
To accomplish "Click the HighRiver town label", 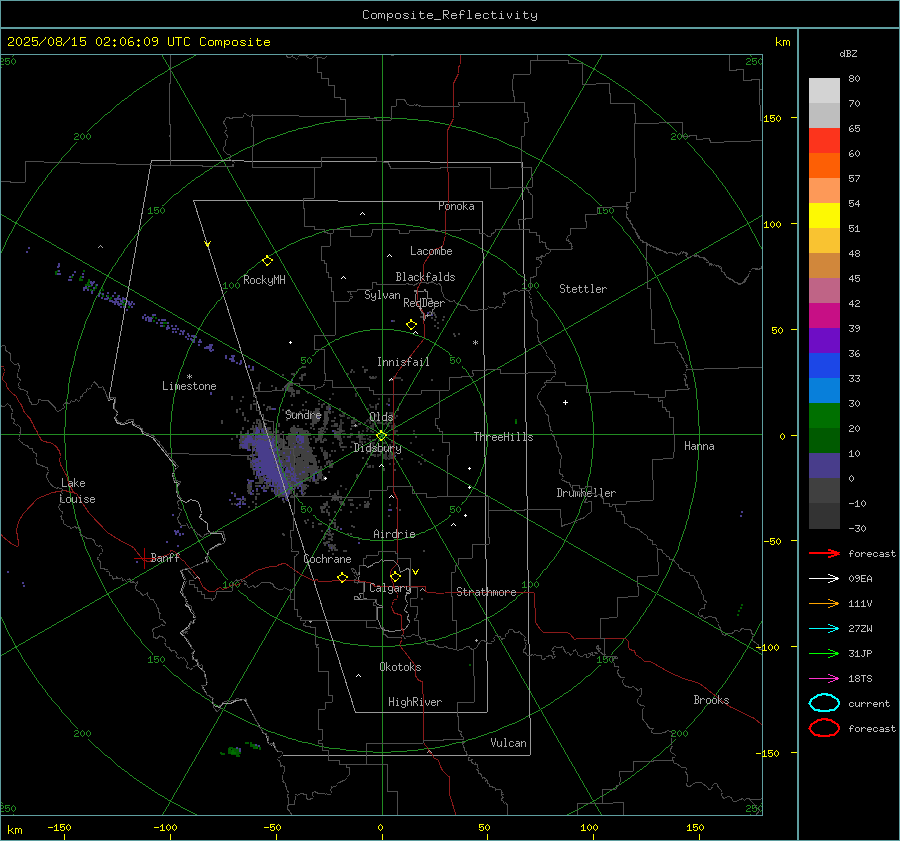I will click(x=415, y=702).
